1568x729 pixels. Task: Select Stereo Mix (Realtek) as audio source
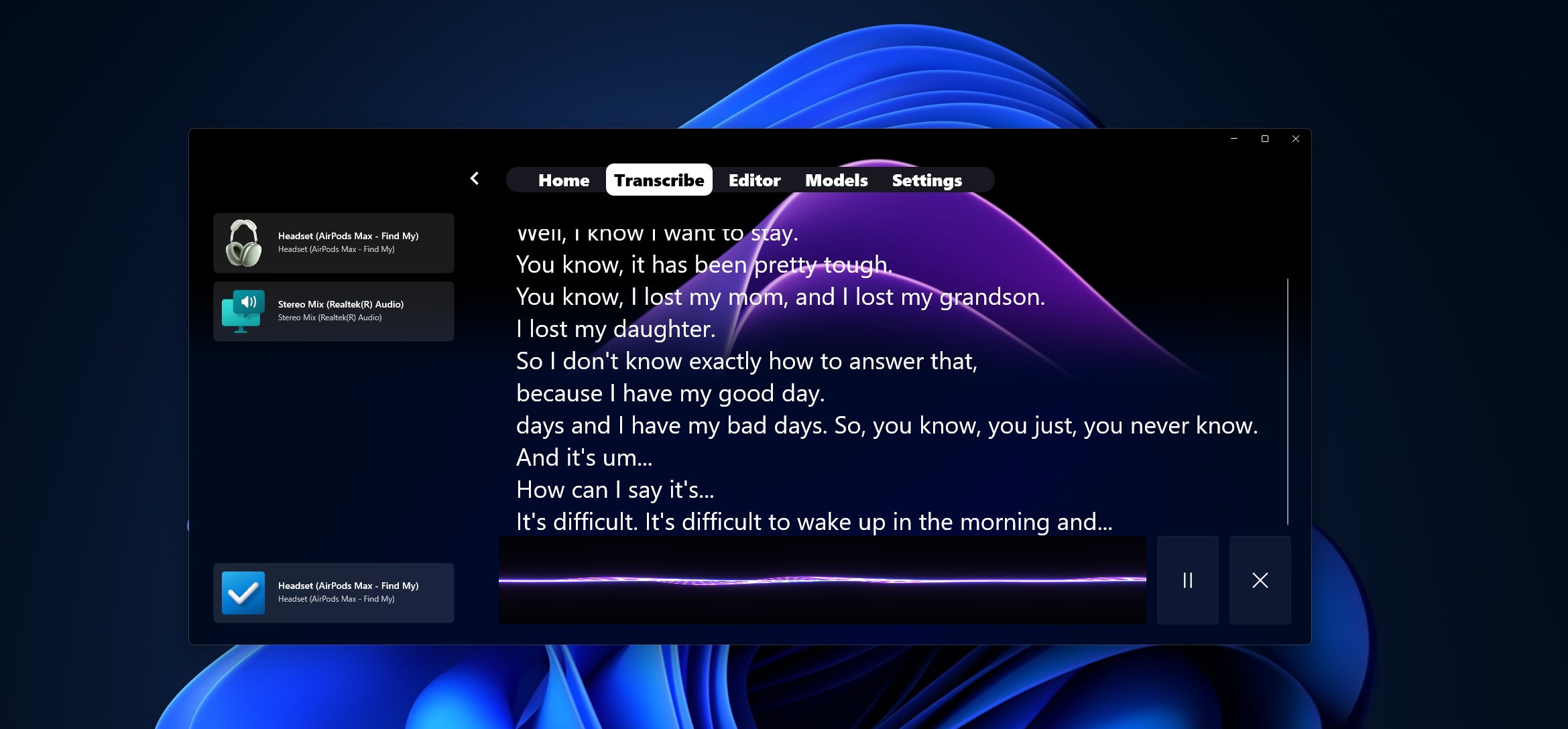(333, 310)
